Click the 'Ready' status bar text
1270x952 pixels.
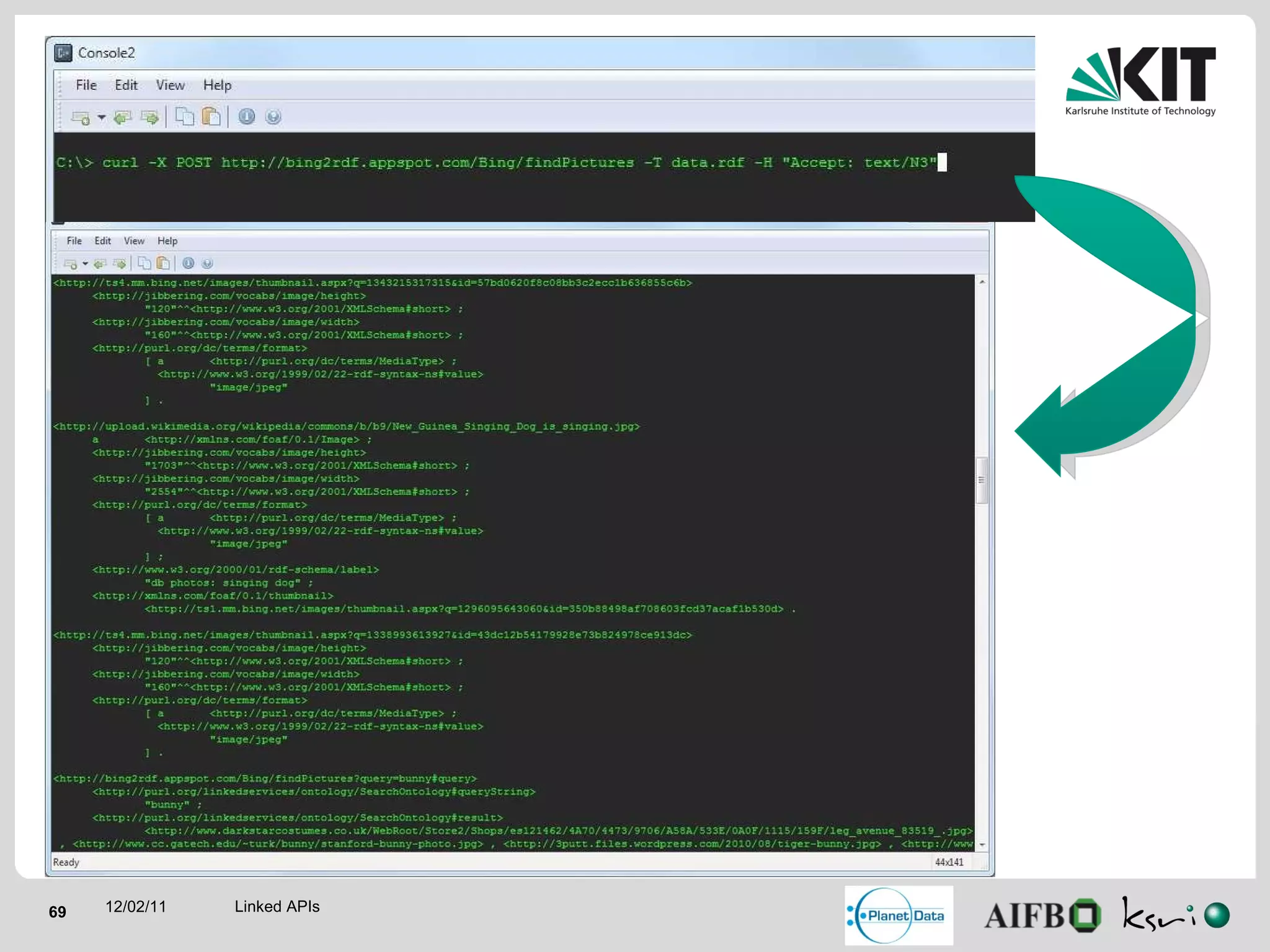(66, 862)
